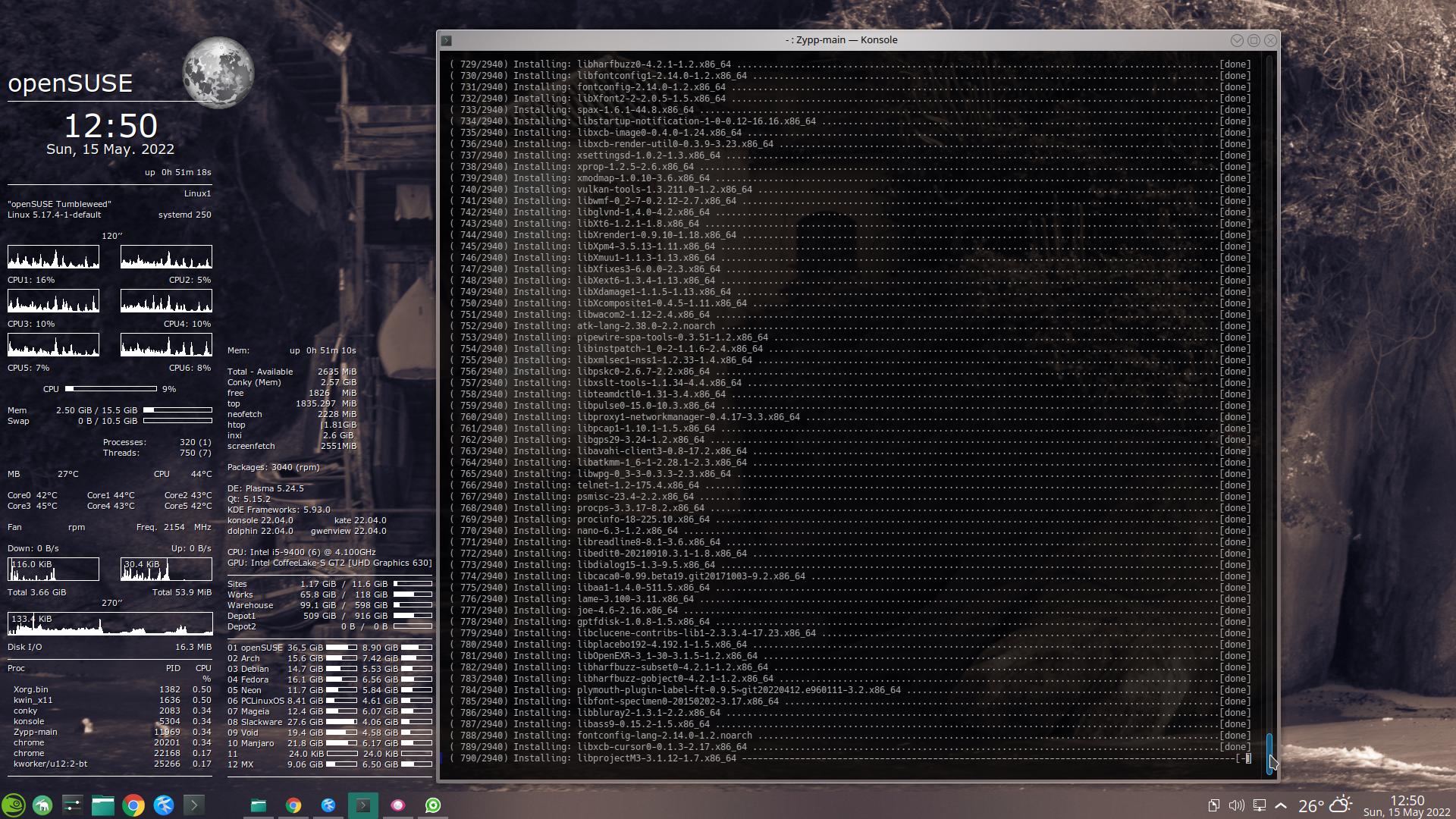
Task: Close the Konsole window
Action: [x=1270, y=40]
